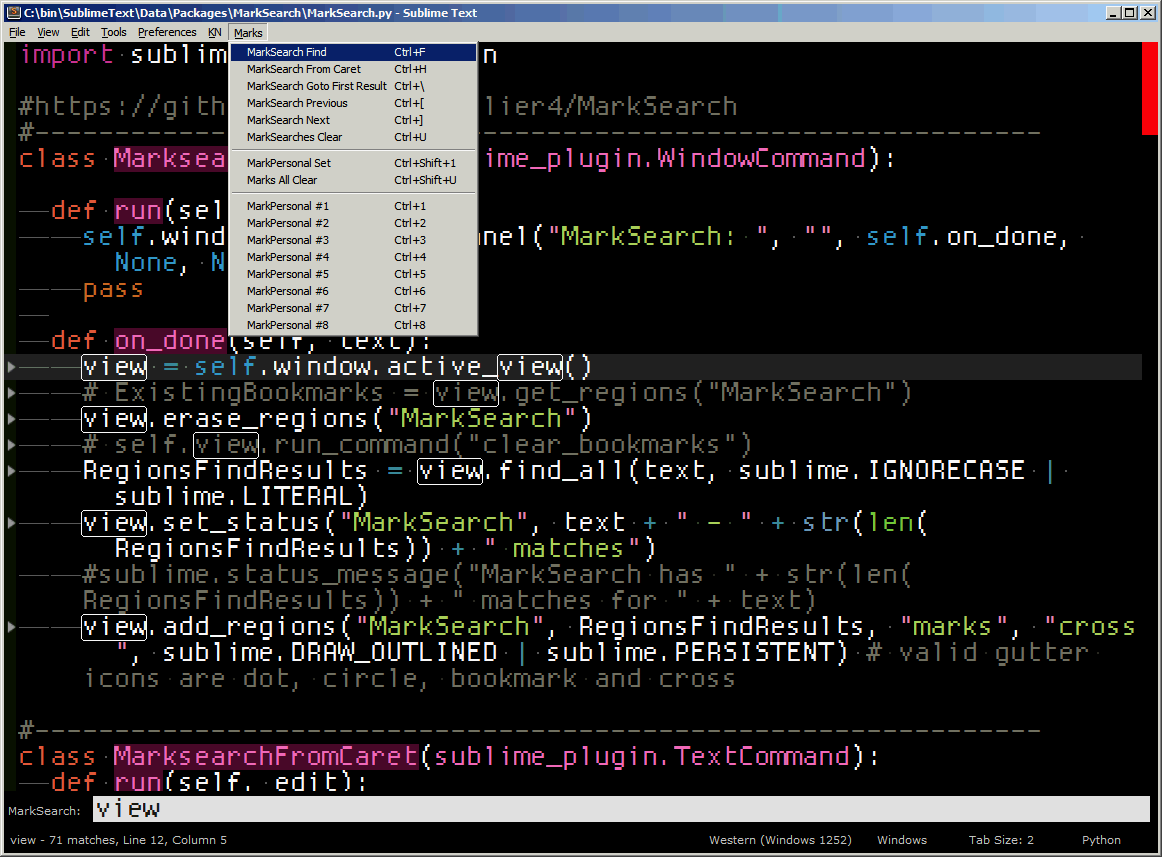Select MarkSearch Next entry
This screenshot has width=1162, height=857.
pos(353,120)
